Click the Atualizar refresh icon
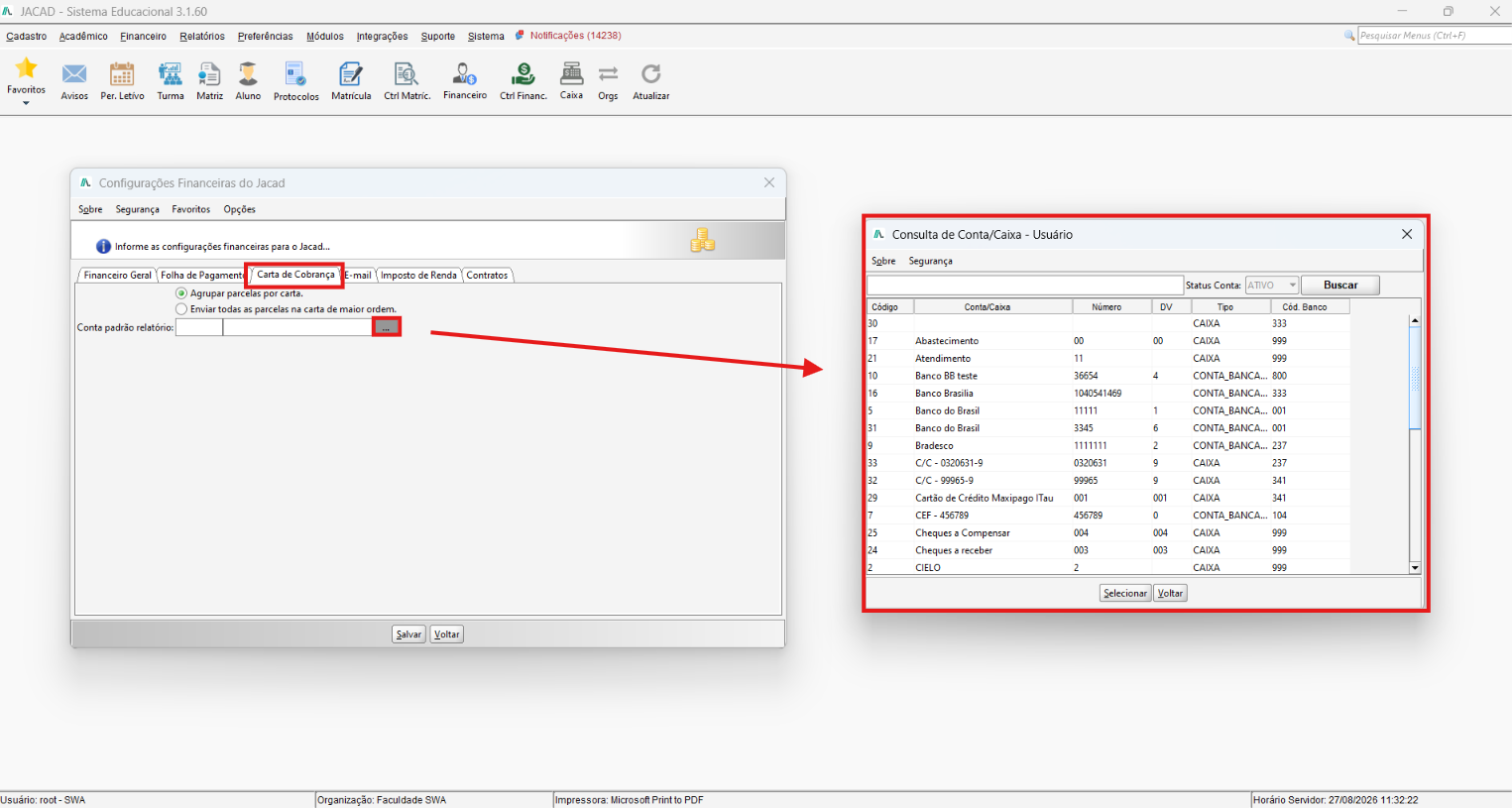 pyautogui.click(x=650, y=74)
